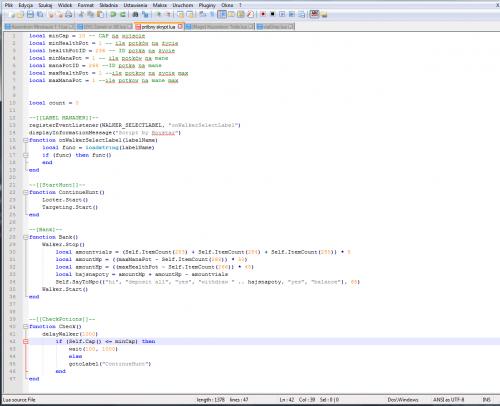Start macro recording with red dot icon
Screen dimensions: 500x406
263,14
